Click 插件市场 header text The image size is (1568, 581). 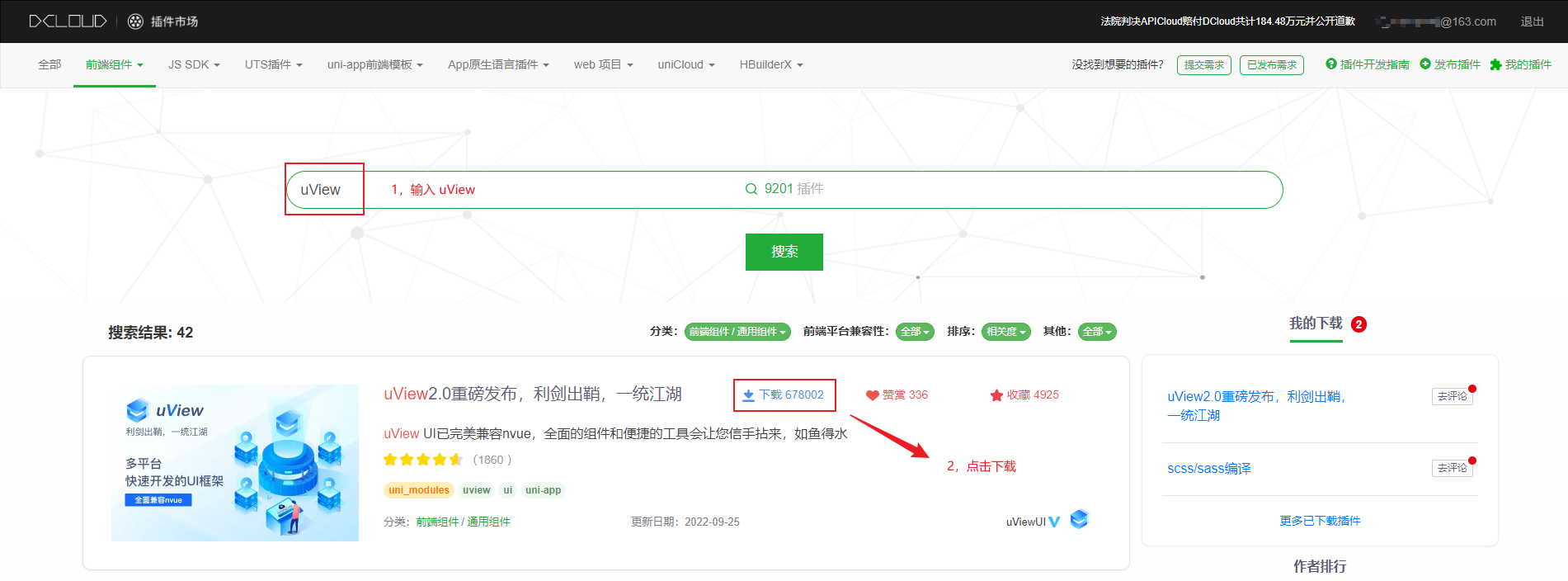point(174,21)
